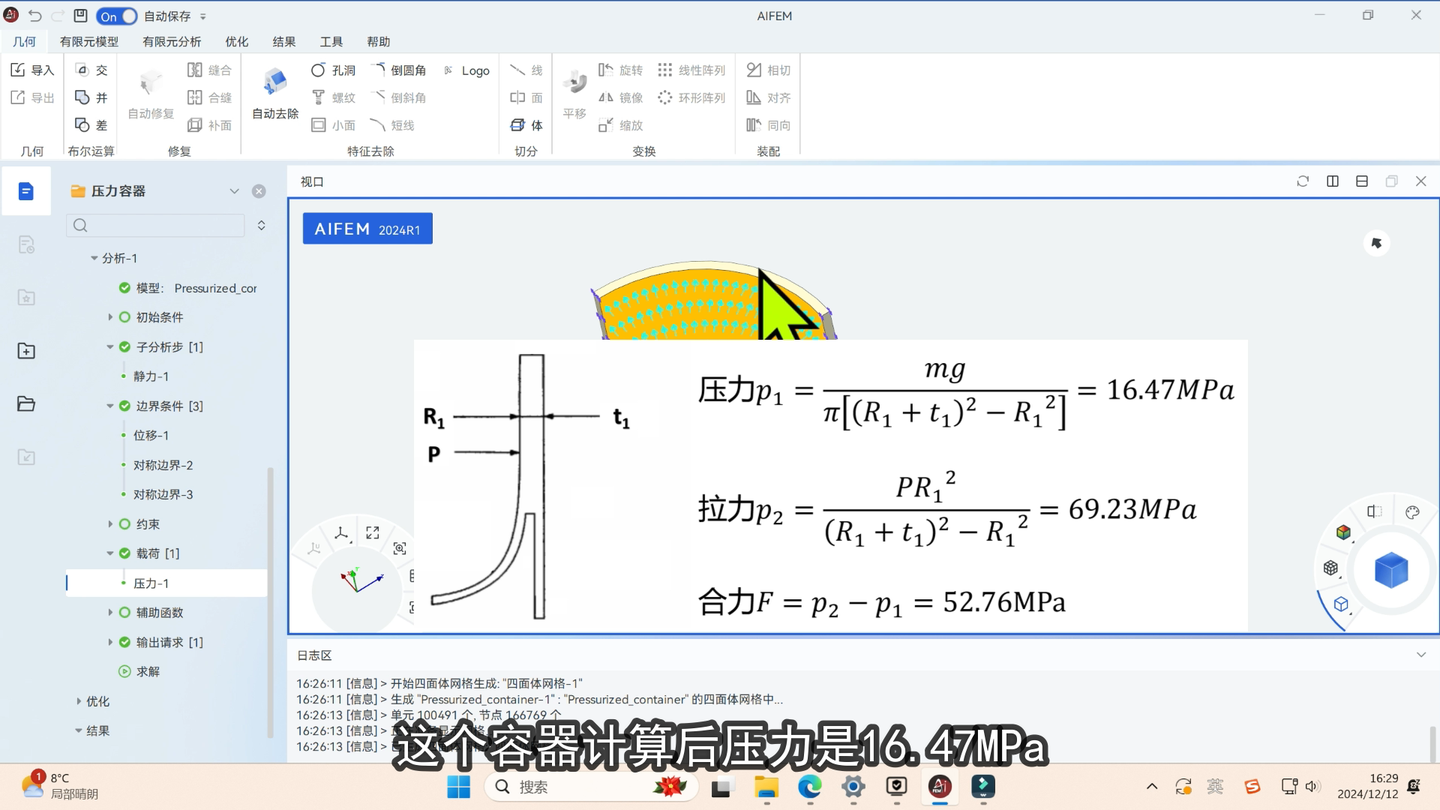
Task: Collapse the 载荷 [1] node
Action: (x=110, y=553)
